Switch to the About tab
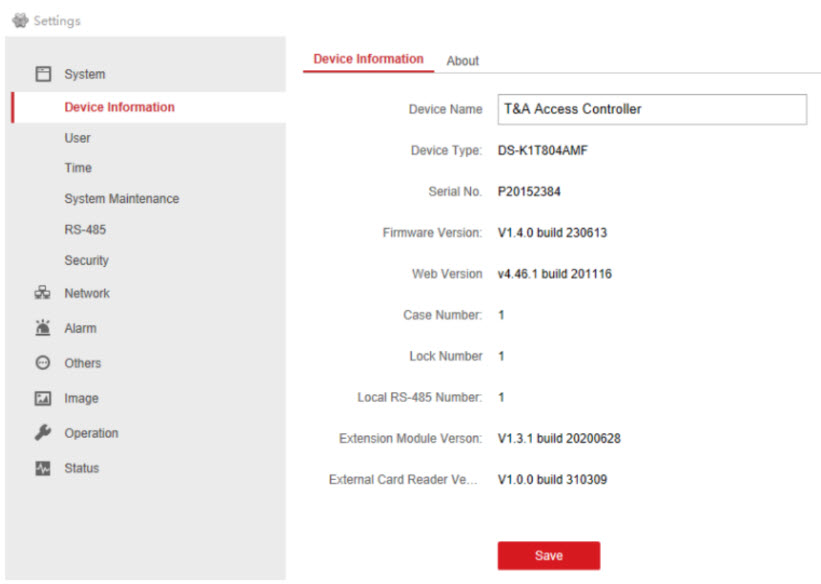Viewport: 821px width, 584px height. (462, 61)
